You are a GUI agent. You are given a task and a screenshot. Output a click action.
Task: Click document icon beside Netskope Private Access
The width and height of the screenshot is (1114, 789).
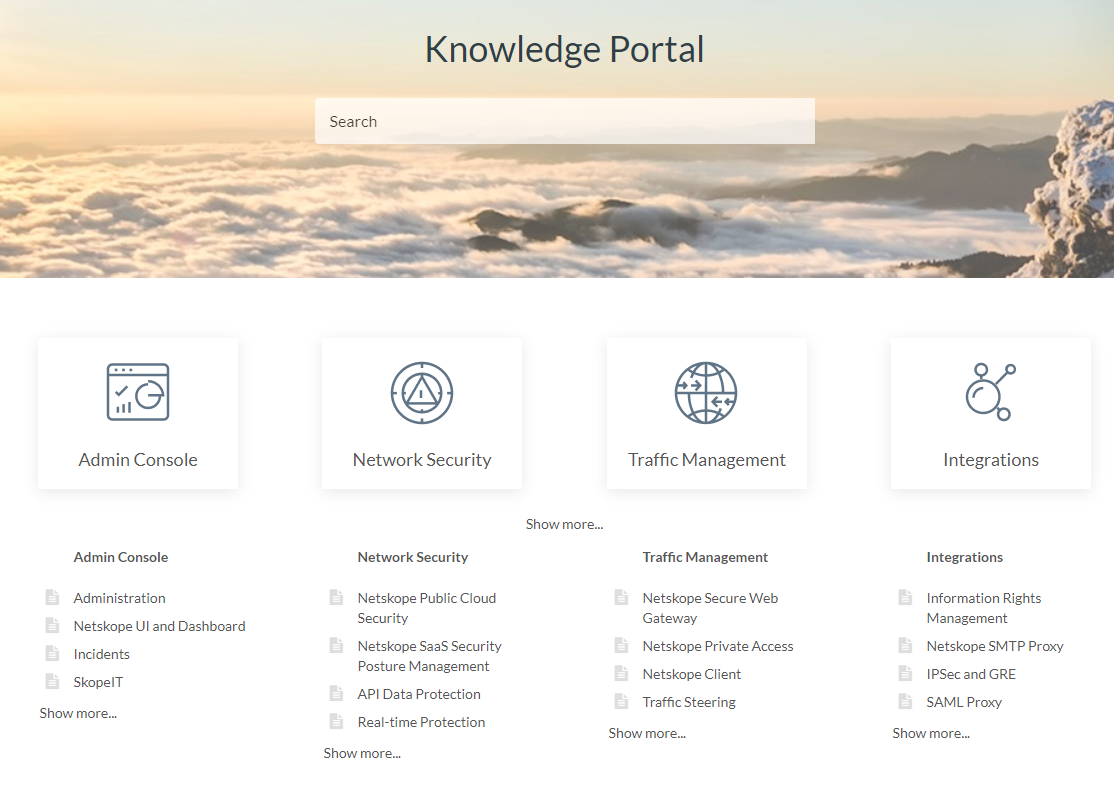tap(622, 645)
